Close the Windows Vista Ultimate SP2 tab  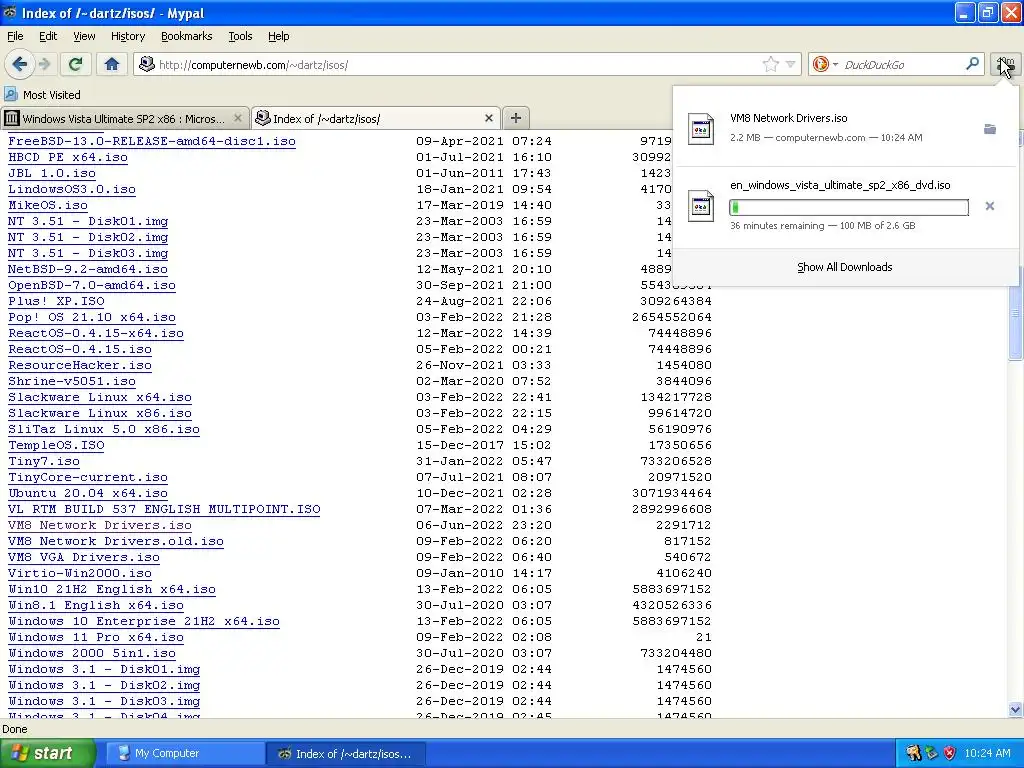(x=238, y=118)
